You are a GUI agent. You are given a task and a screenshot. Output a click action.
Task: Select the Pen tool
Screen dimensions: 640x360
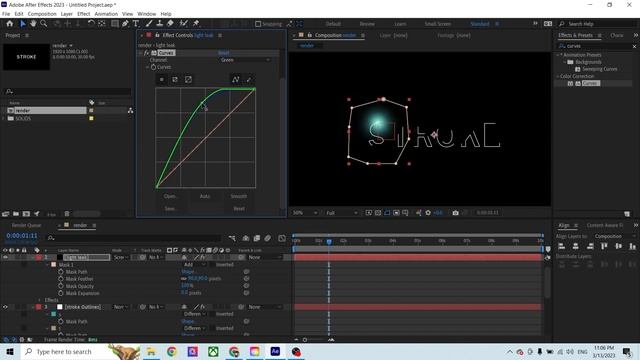pos(126,24)
